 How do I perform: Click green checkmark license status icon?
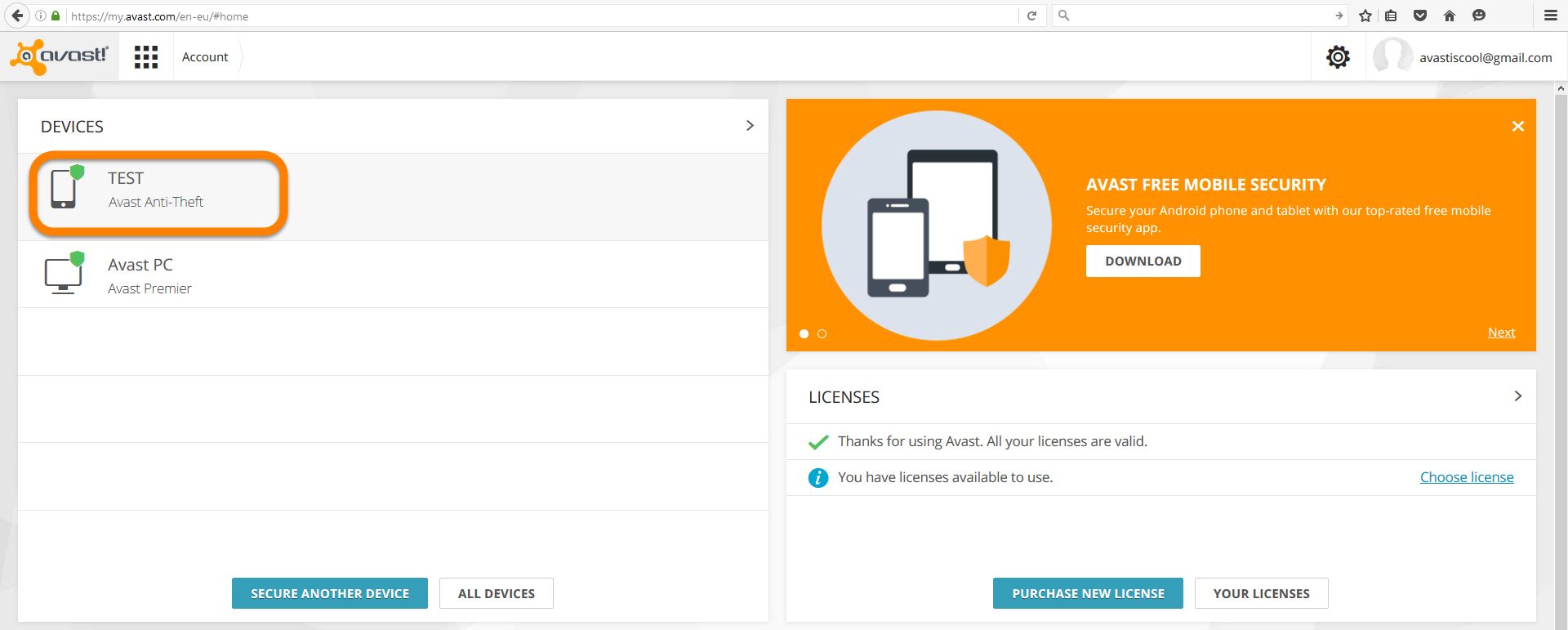pyautogui.click(x=818, y=442)
